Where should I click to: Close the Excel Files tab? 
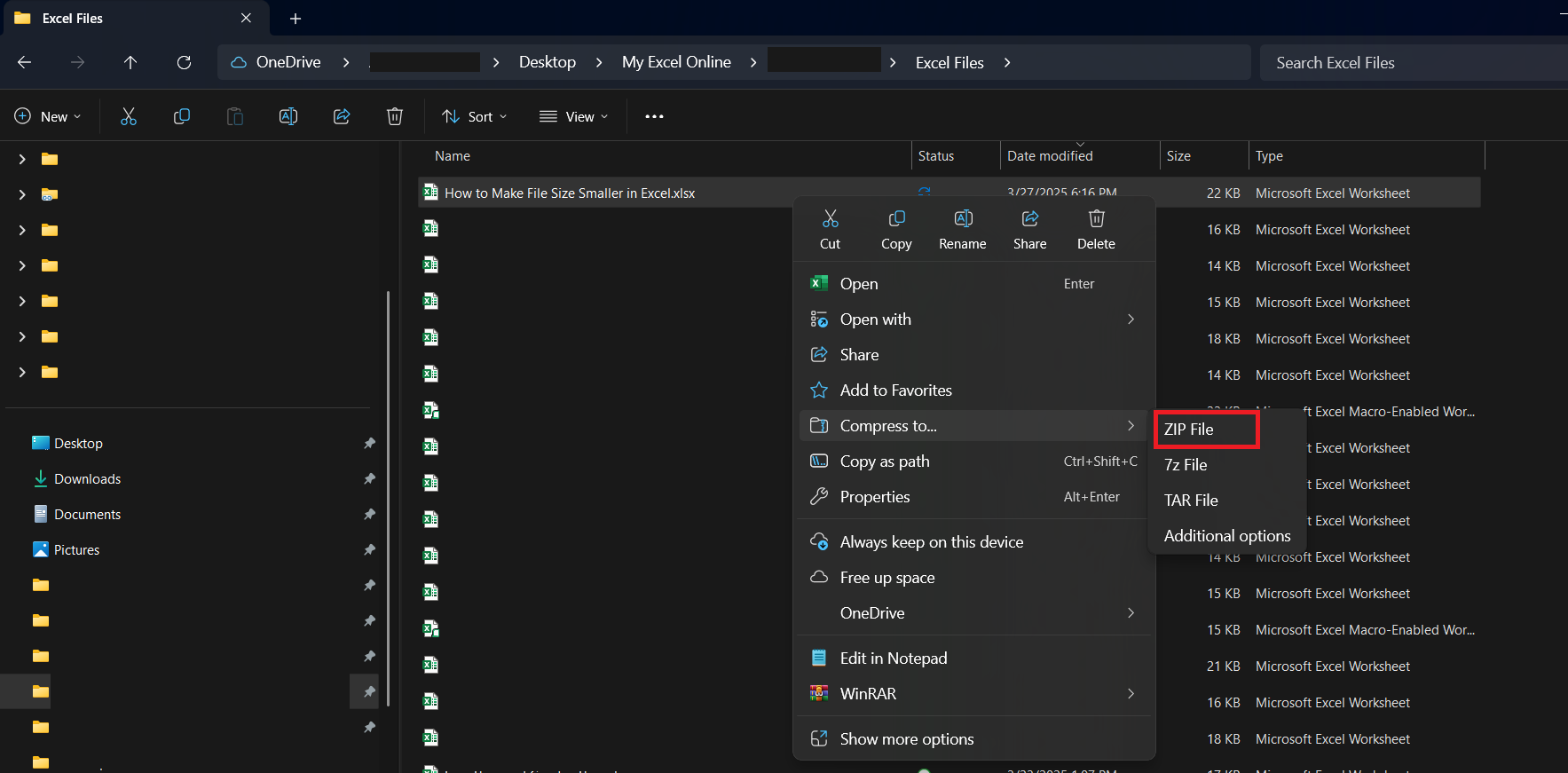(x=246, y=18)
